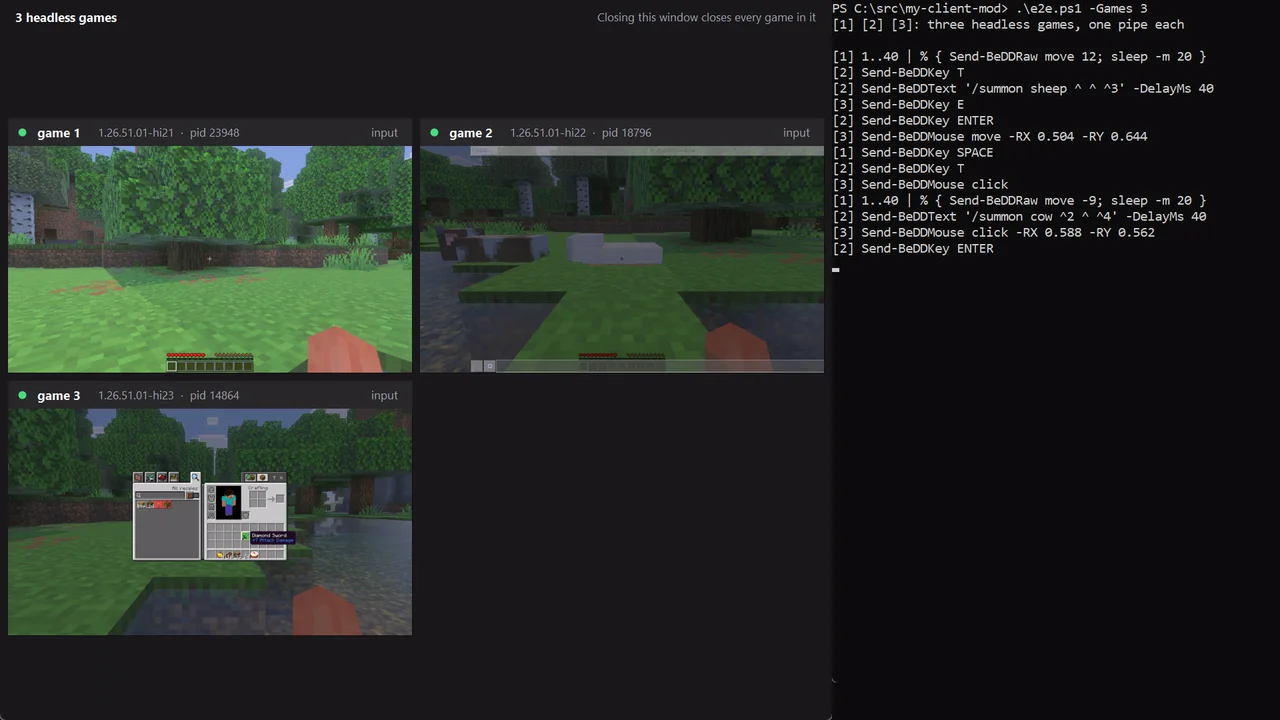The width and height of the screenshot is (1280, 720).
Task: Click the game 3 title label
Action: 58,395
